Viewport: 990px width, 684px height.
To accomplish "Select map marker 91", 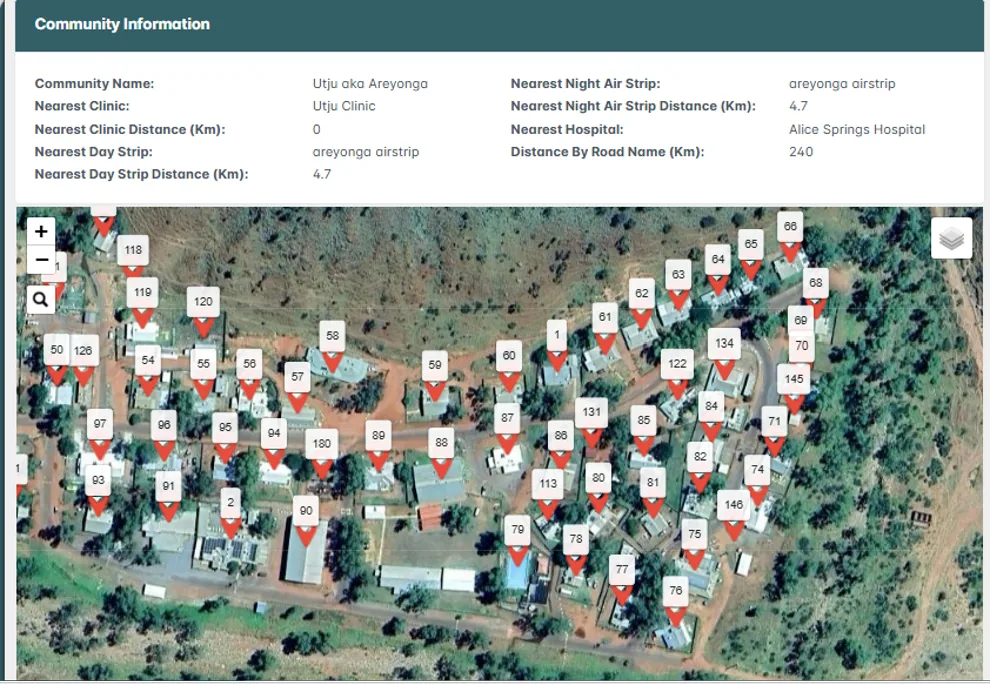I will point(168,496).
